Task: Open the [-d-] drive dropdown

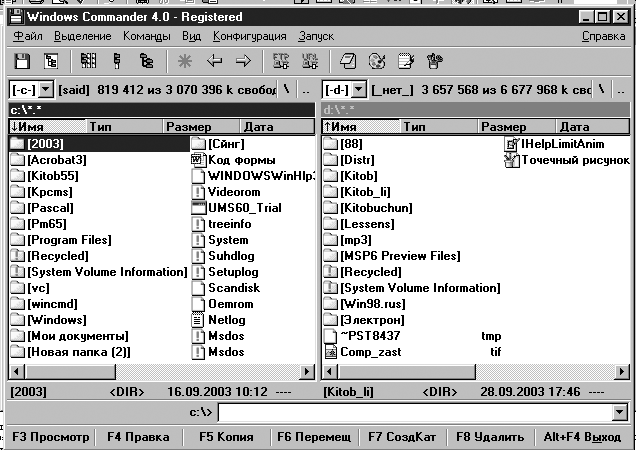Action: coord(359,89)
